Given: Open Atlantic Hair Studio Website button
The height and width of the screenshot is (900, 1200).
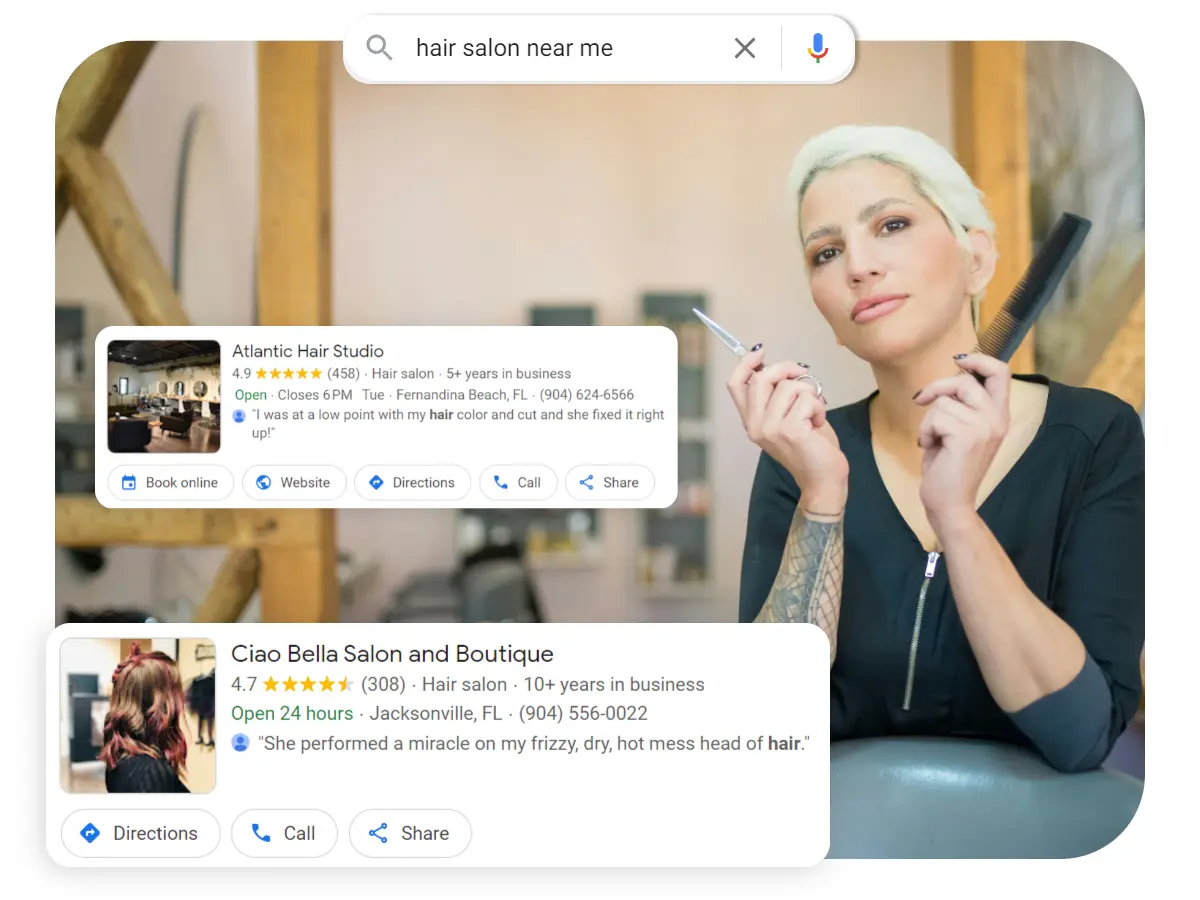Looking at the screenshot, I should point(294,482).
